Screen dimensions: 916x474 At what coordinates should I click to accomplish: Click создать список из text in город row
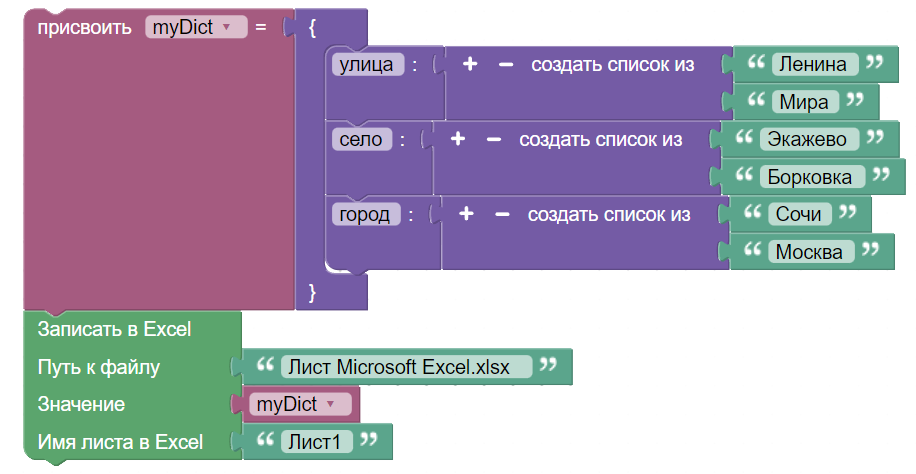pos(609,214)
